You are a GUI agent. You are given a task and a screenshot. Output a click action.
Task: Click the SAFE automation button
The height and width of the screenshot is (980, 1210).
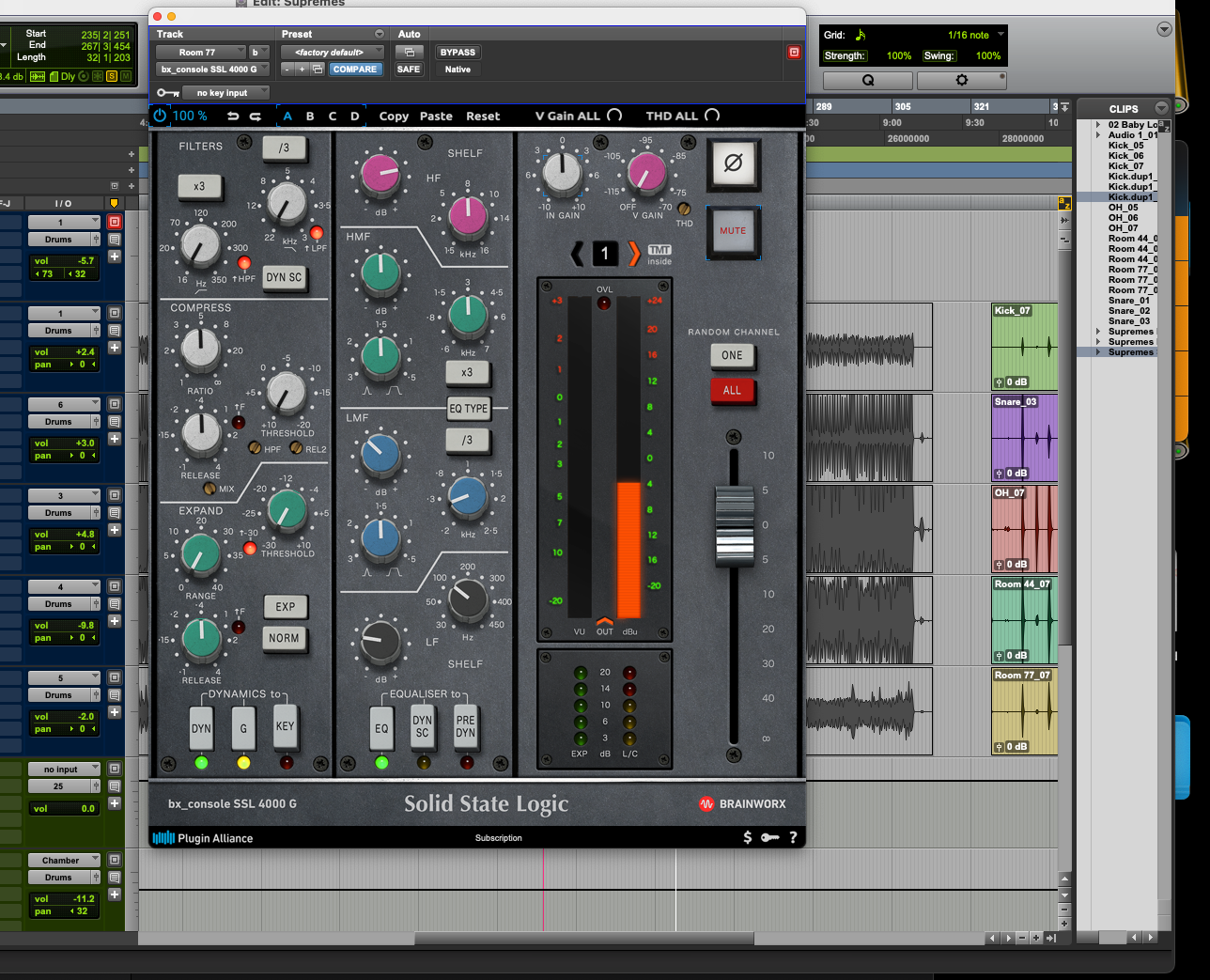(x=409, y=70)
